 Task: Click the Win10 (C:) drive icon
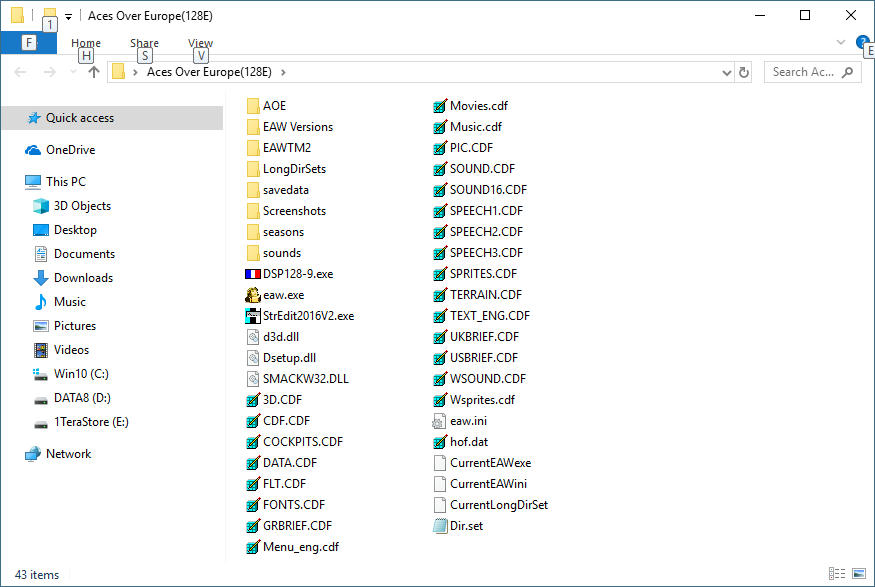[40, 374]
